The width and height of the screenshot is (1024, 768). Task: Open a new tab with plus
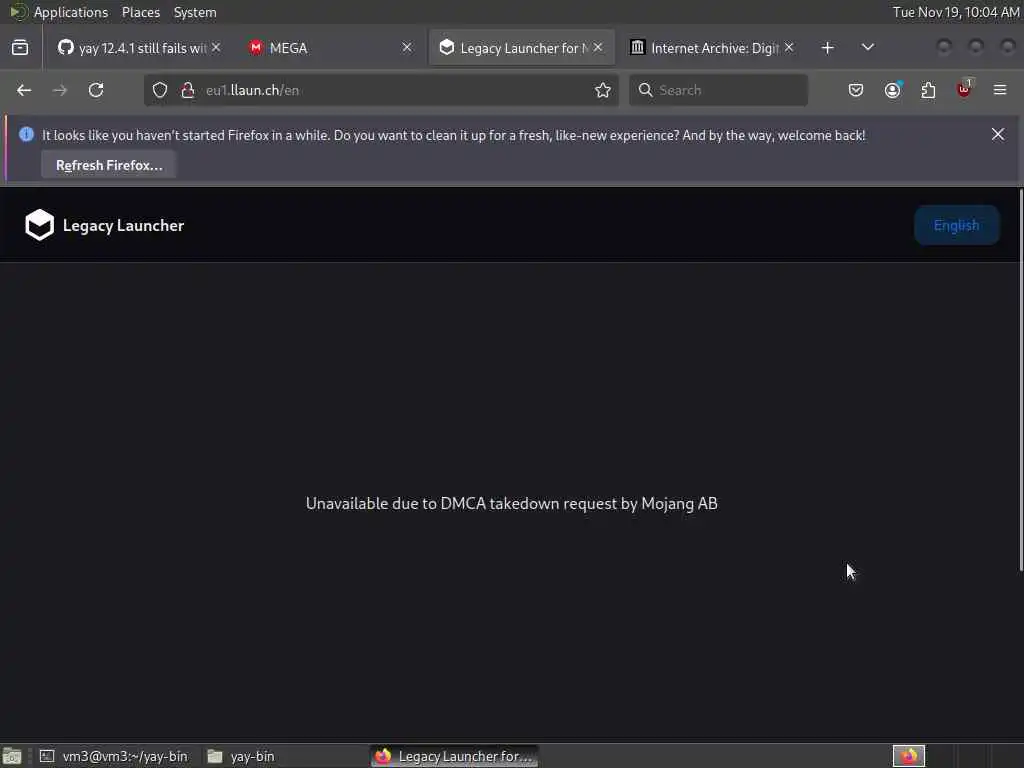827,48
